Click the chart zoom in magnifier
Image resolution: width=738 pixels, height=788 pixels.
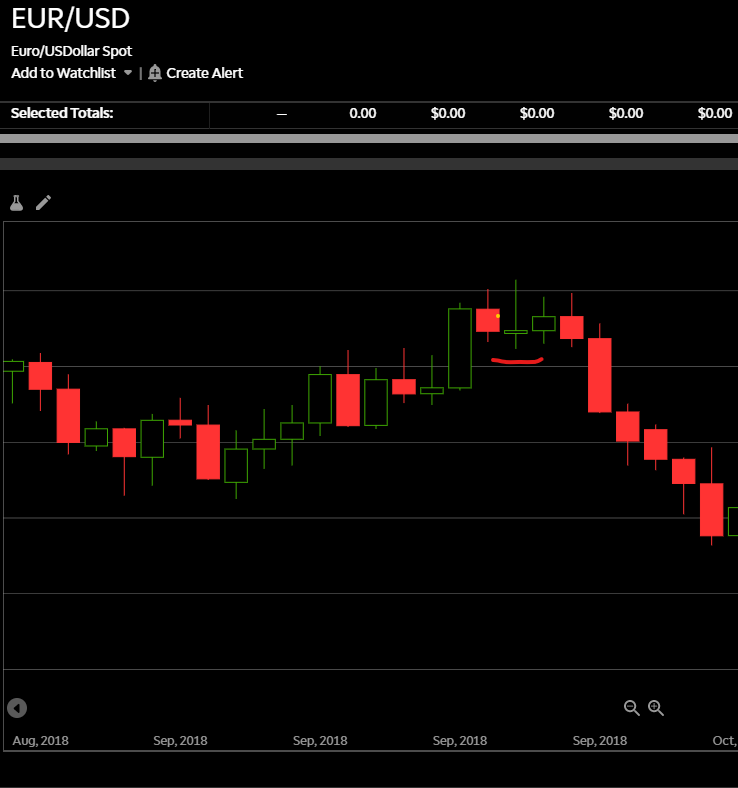point(656,708)
